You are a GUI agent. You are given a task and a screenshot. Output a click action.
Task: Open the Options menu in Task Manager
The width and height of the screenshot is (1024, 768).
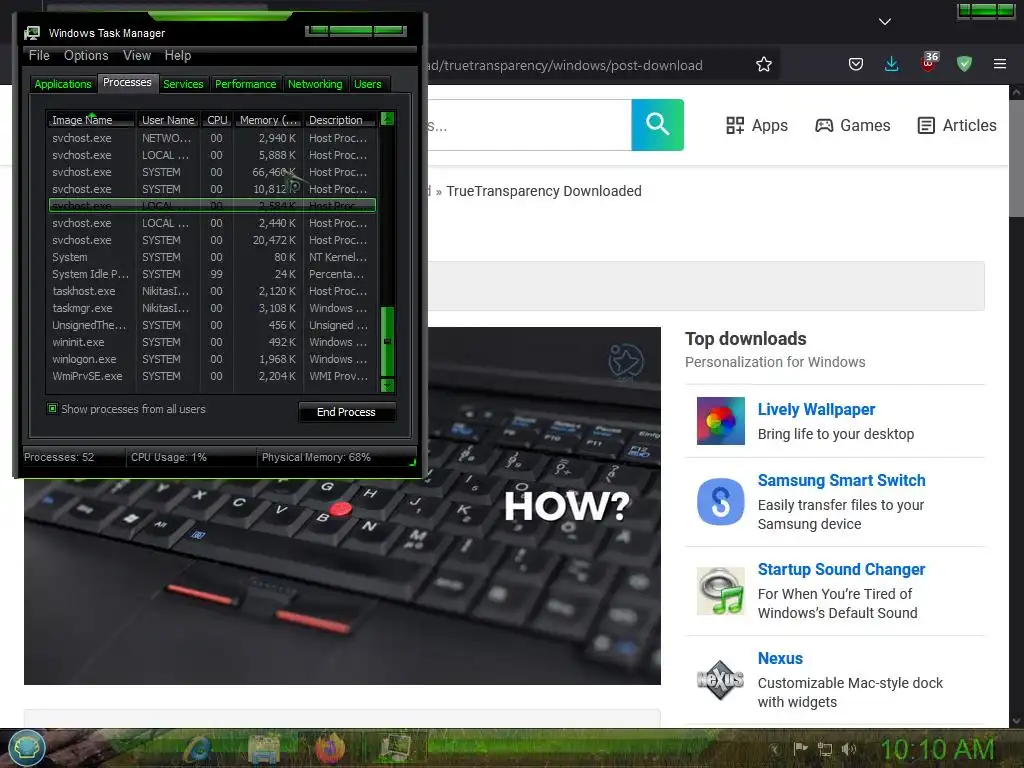86,56
